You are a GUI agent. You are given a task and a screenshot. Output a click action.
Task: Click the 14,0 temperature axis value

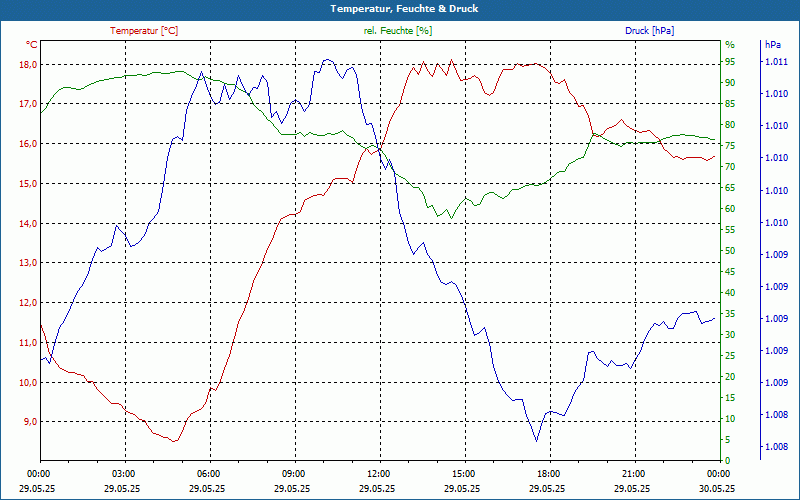point(29,223)
